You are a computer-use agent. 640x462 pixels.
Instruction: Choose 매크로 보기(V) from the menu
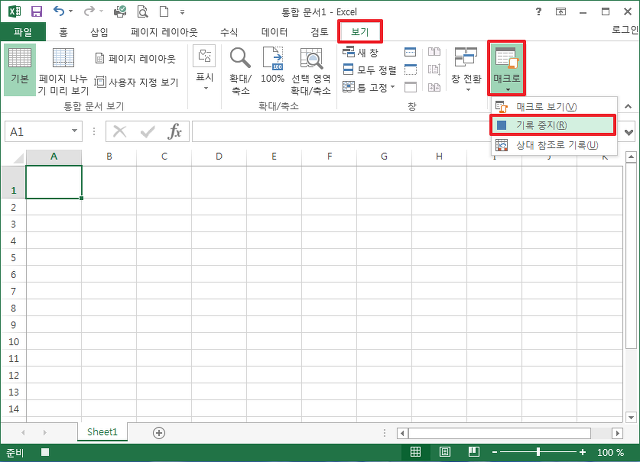click(554, 107)
